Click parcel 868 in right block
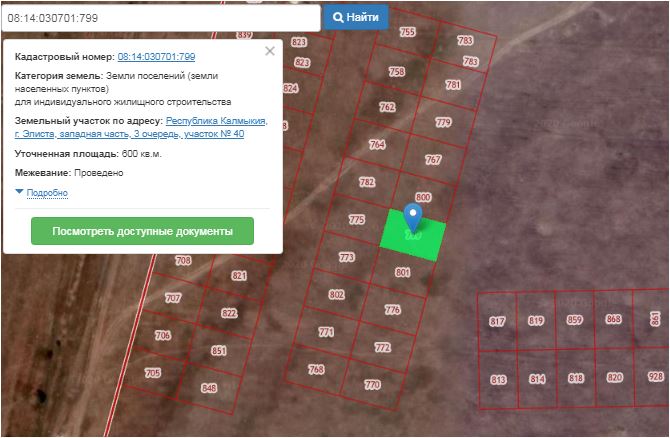 pos(613,320)
